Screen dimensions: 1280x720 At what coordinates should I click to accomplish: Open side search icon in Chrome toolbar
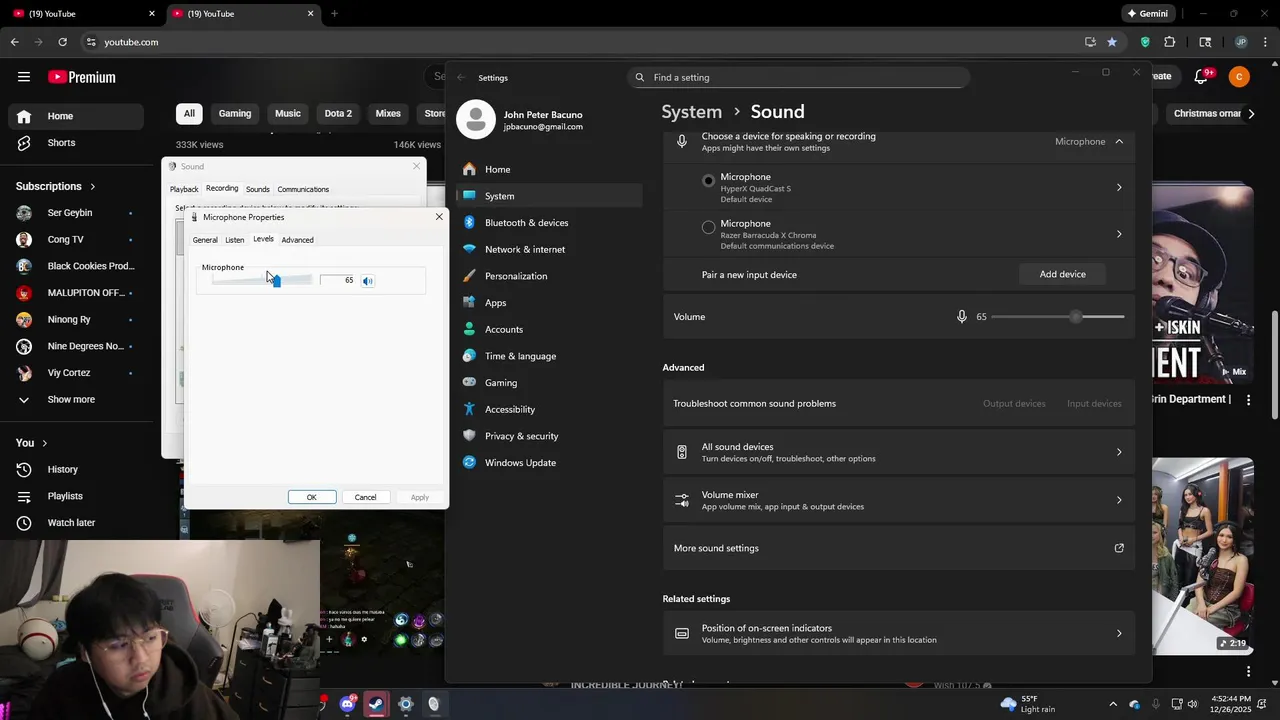[1205, 42]
